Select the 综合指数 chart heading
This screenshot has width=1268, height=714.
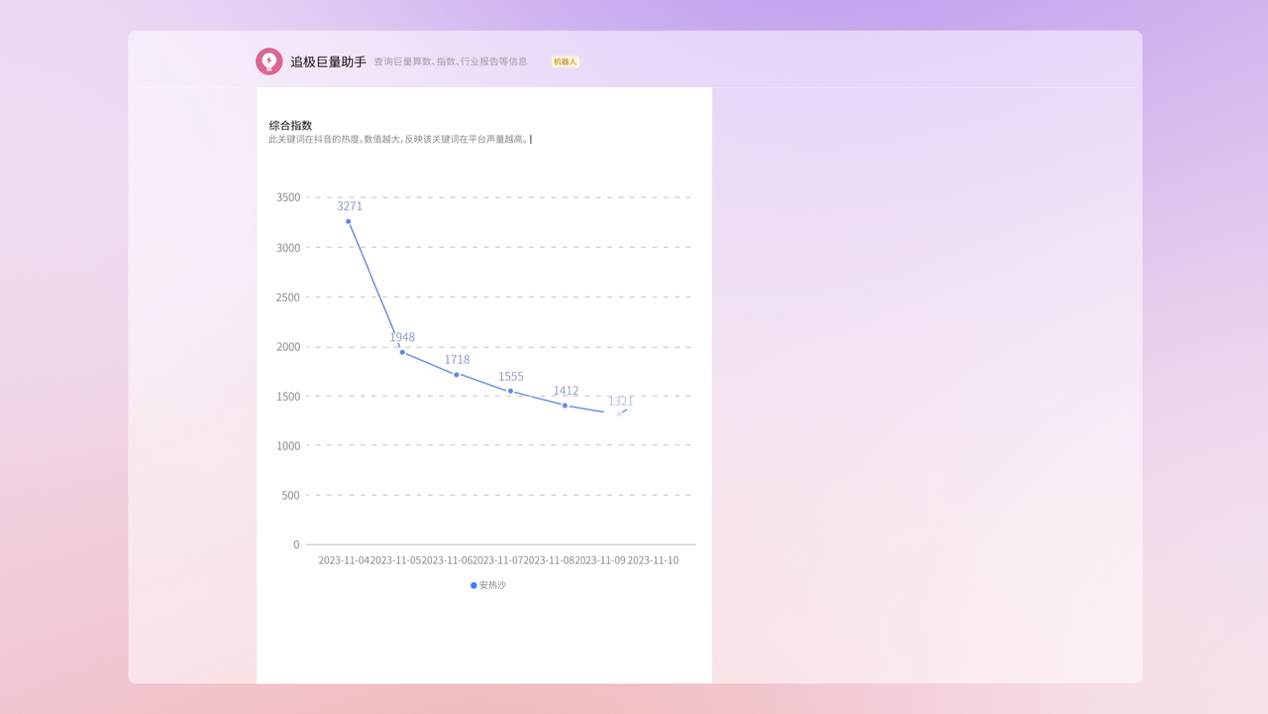(x=290, y=125)
